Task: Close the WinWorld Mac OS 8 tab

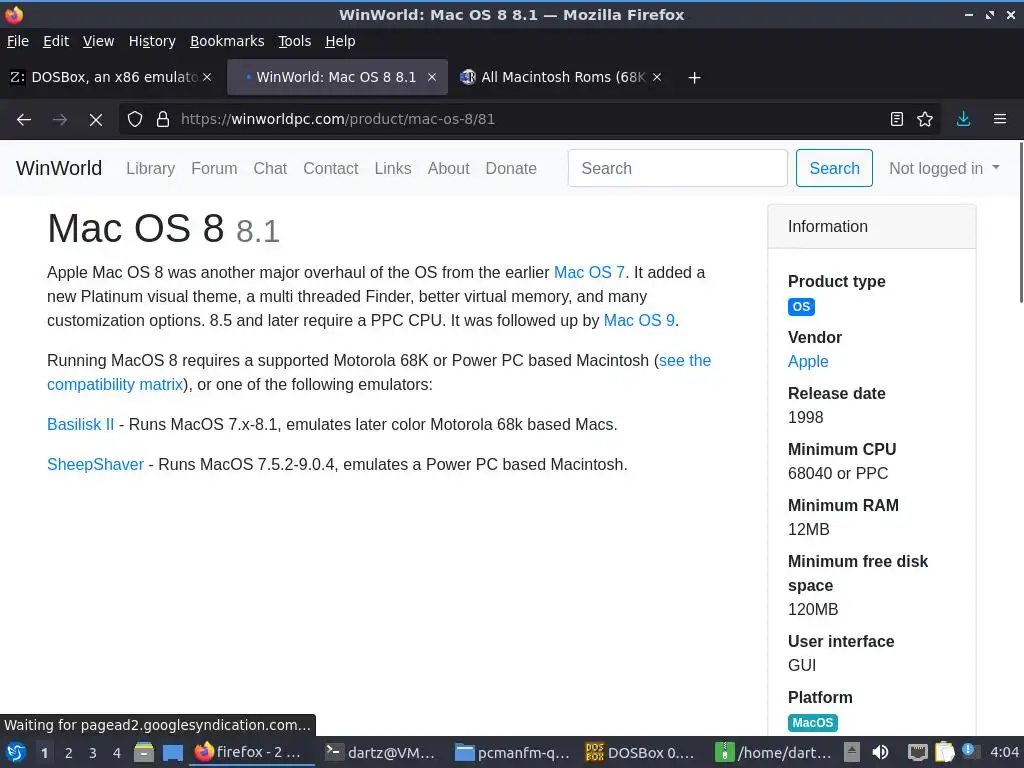Action: tap(432, 77)
